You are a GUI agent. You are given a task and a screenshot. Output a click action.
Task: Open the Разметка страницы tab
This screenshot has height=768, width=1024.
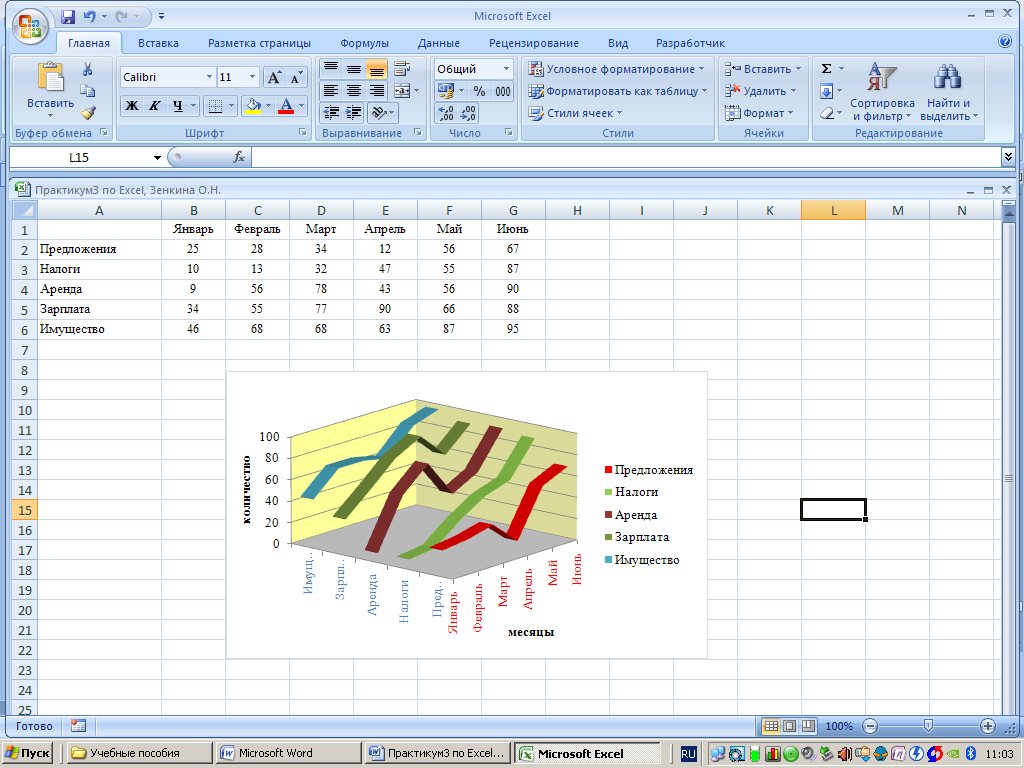259,43
